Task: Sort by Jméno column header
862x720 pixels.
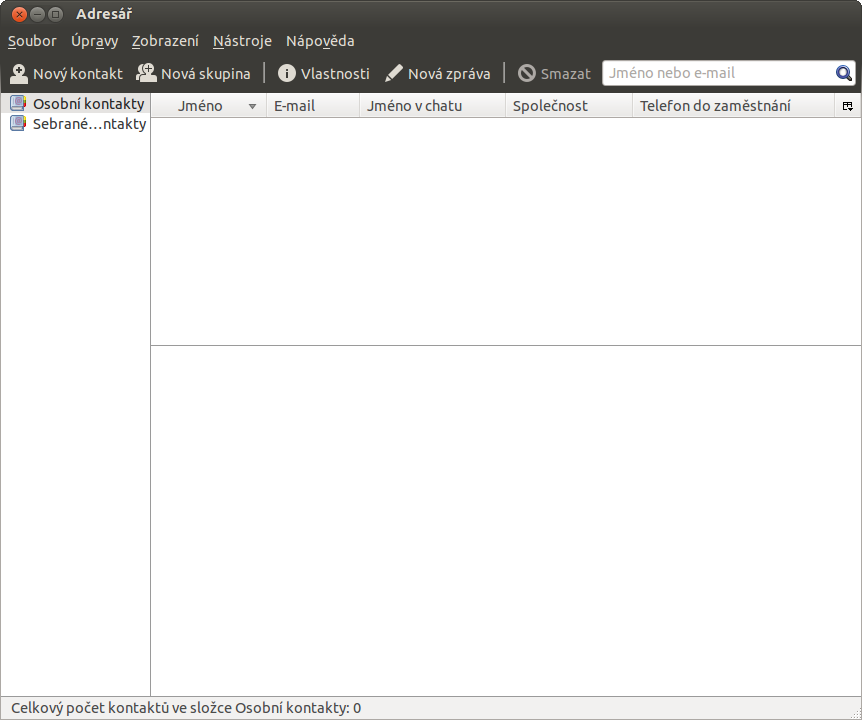Action: point(209,106)
